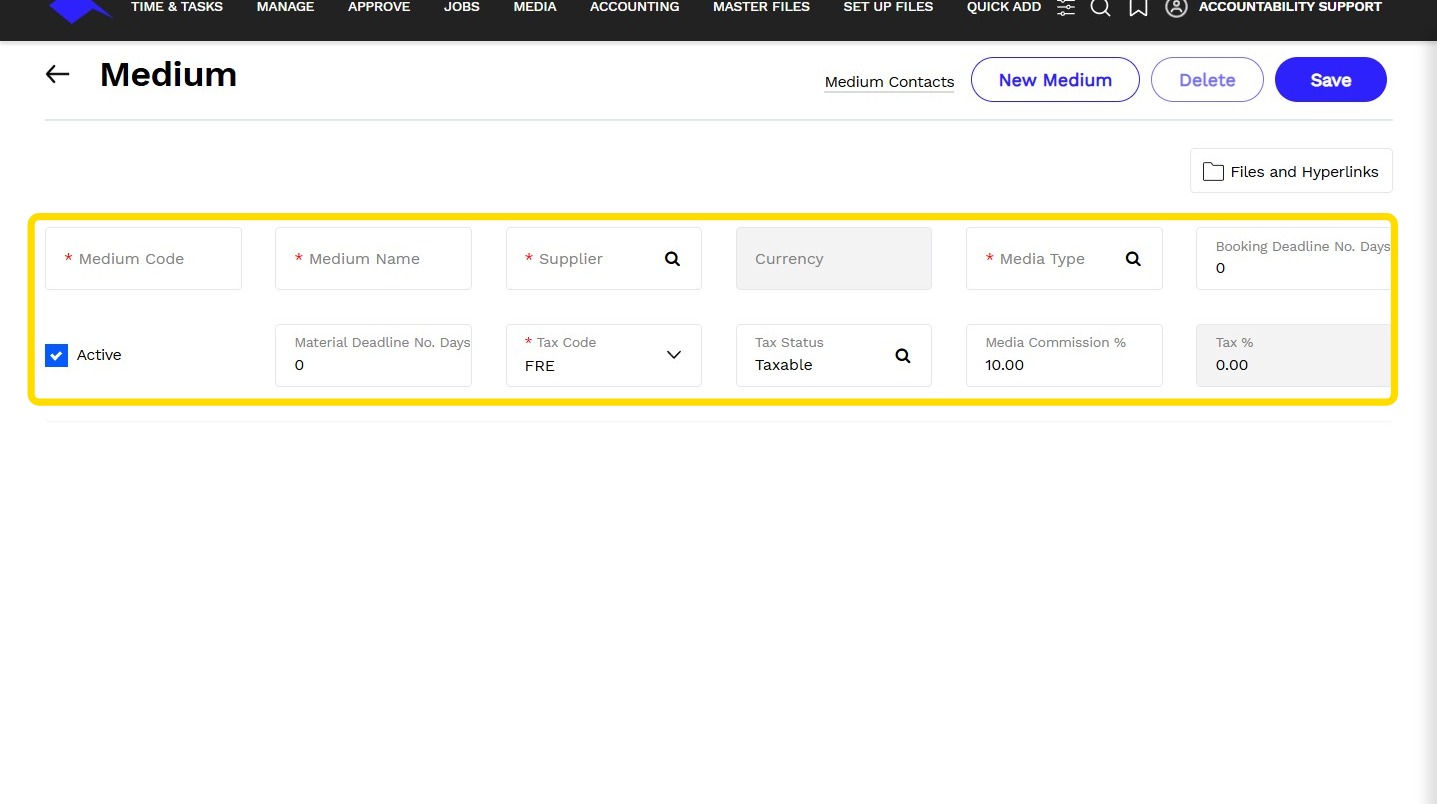Viewport: 1437px width, 804px height.
Task: Click the Medium Contacts link
Action: (889, 82)
